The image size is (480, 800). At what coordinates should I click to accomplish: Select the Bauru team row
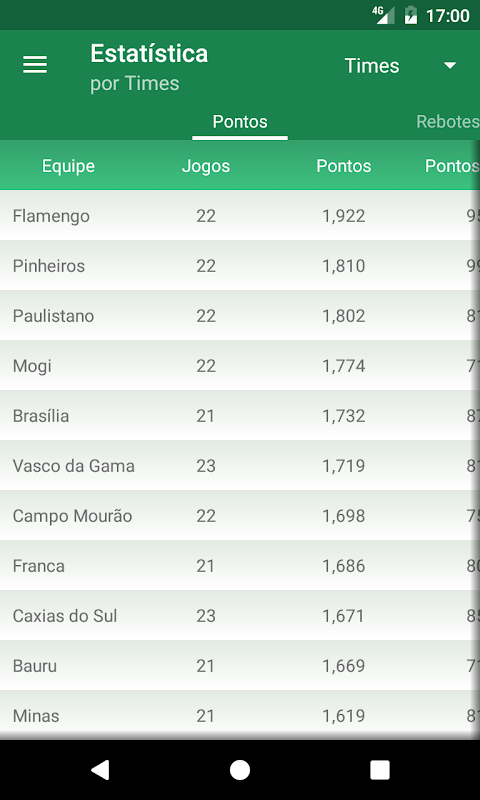tap(240, 666)
